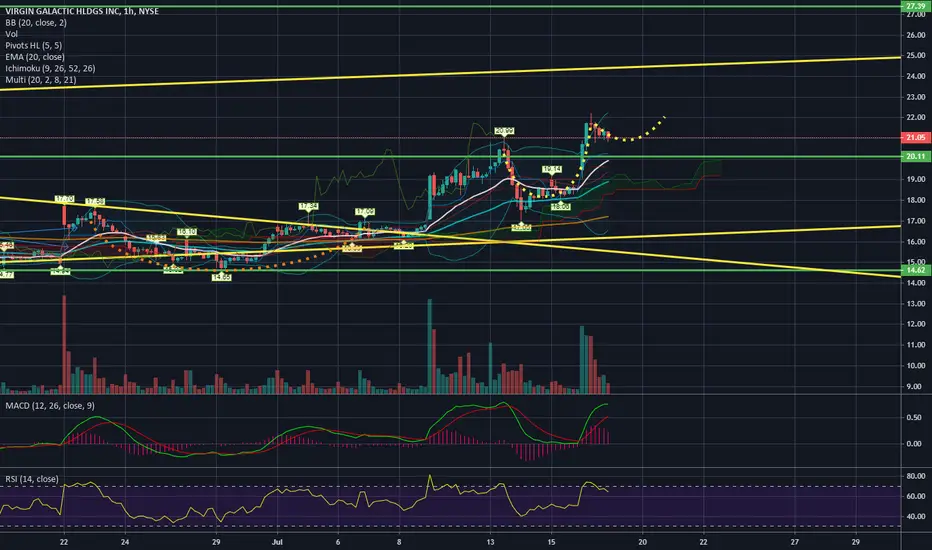Click the Jul label on the date axis
Image resolution: width=932 pixels, height=550 pixels.
coord(276,542)
